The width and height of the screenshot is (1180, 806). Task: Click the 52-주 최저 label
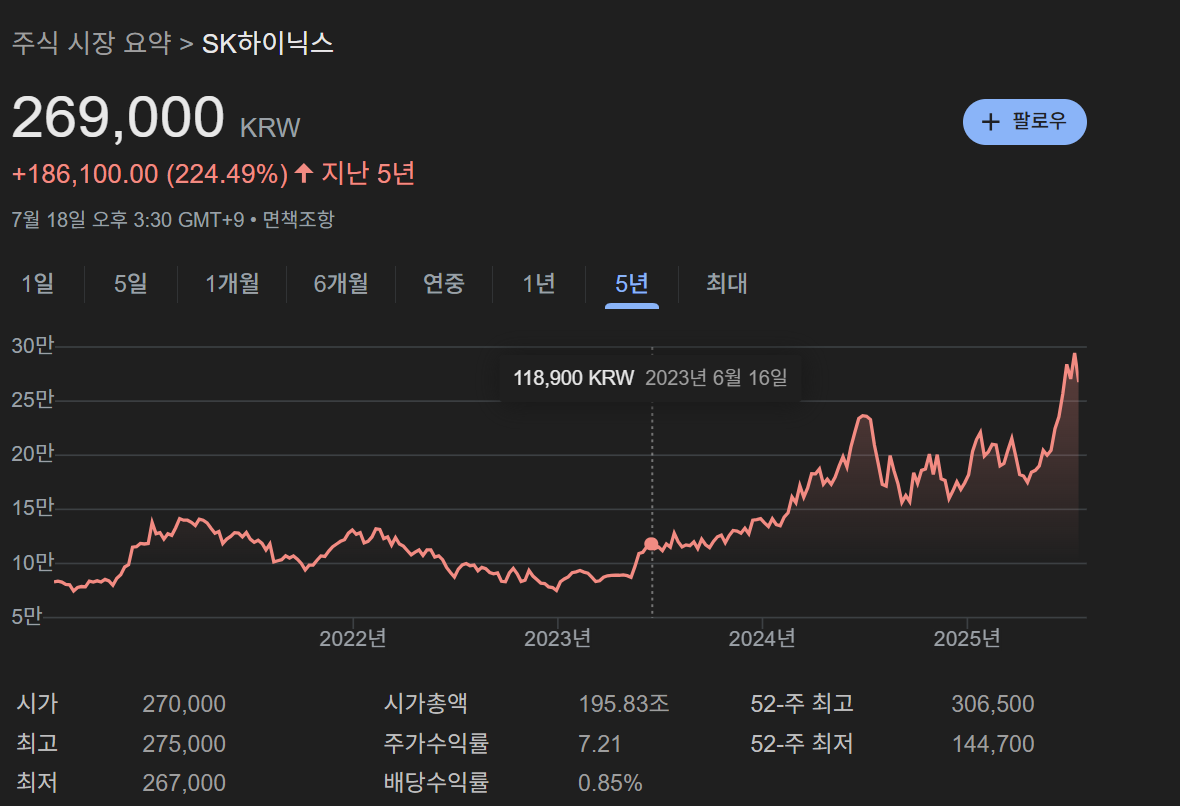(x=802, y=744)
